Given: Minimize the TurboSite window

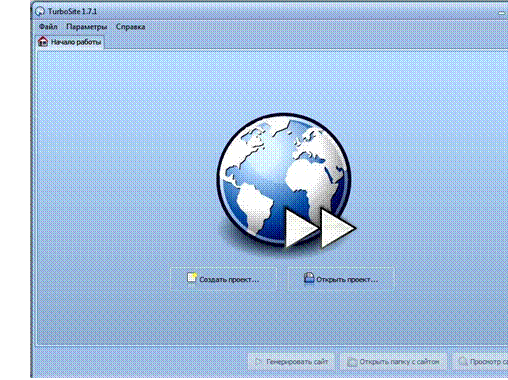Looking at the screenshot, I should [502, 13].
